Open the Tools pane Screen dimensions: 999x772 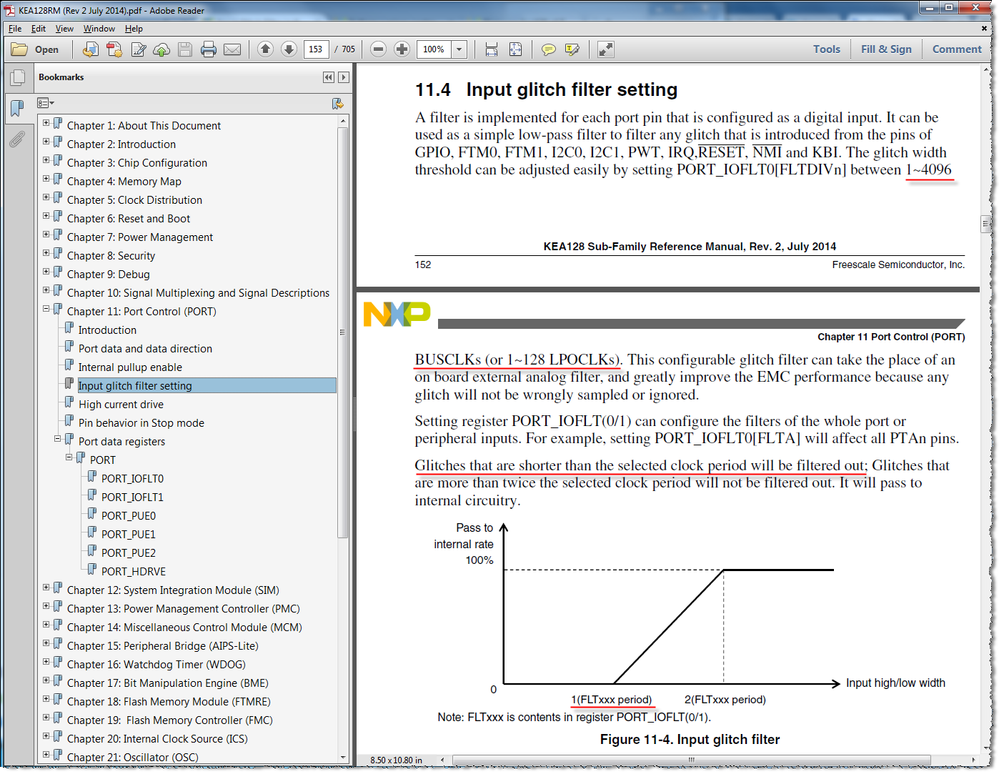[826, 49]
